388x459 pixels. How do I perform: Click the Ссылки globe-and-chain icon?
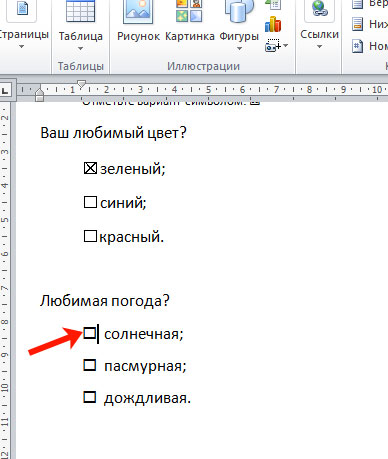click(x=319, y=9)
